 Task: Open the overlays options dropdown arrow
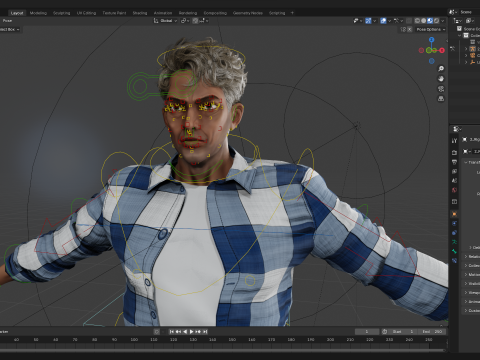coord(389,21)
